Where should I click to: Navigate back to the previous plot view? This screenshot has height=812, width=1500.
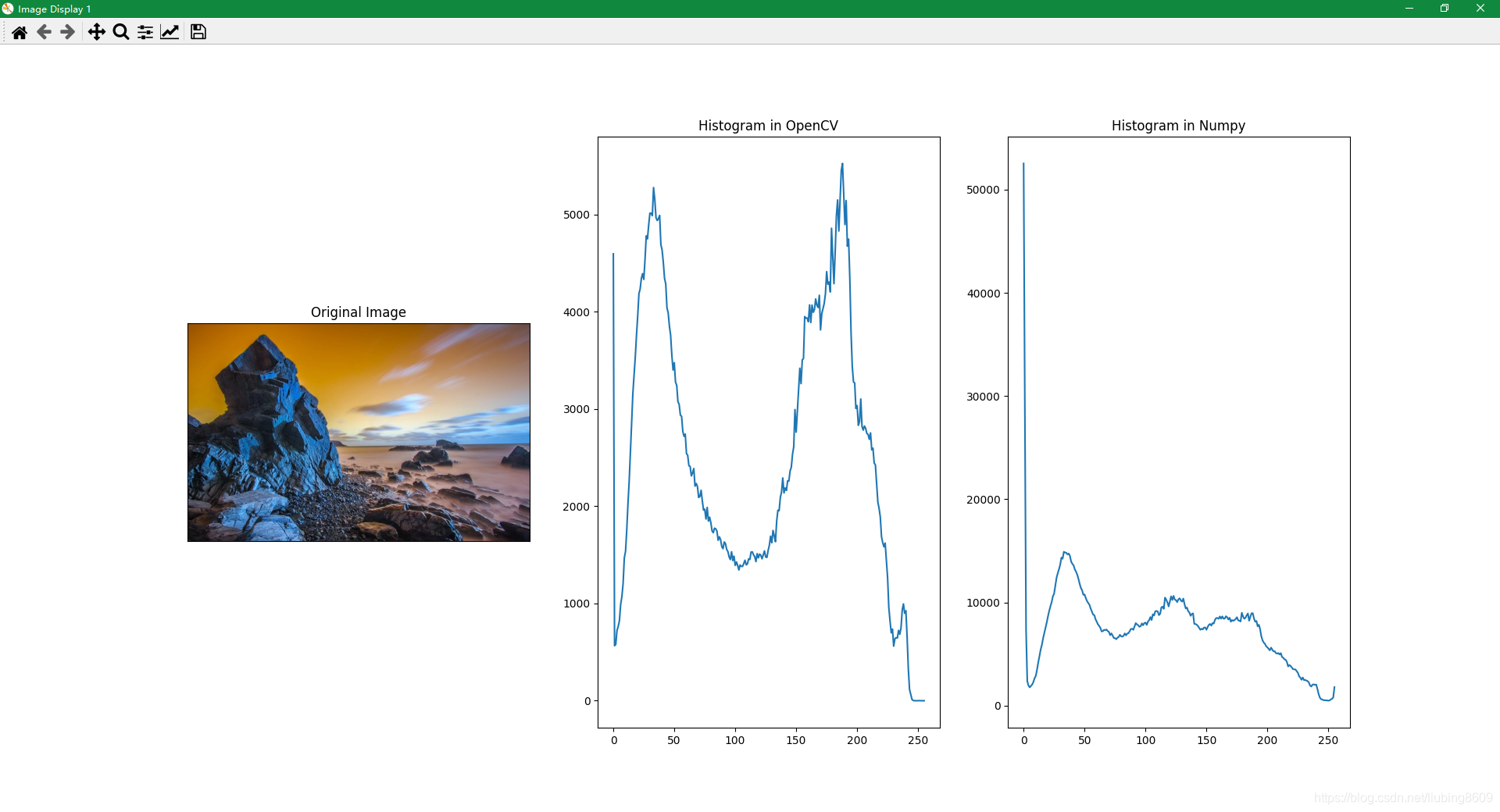tap(43, 32)
